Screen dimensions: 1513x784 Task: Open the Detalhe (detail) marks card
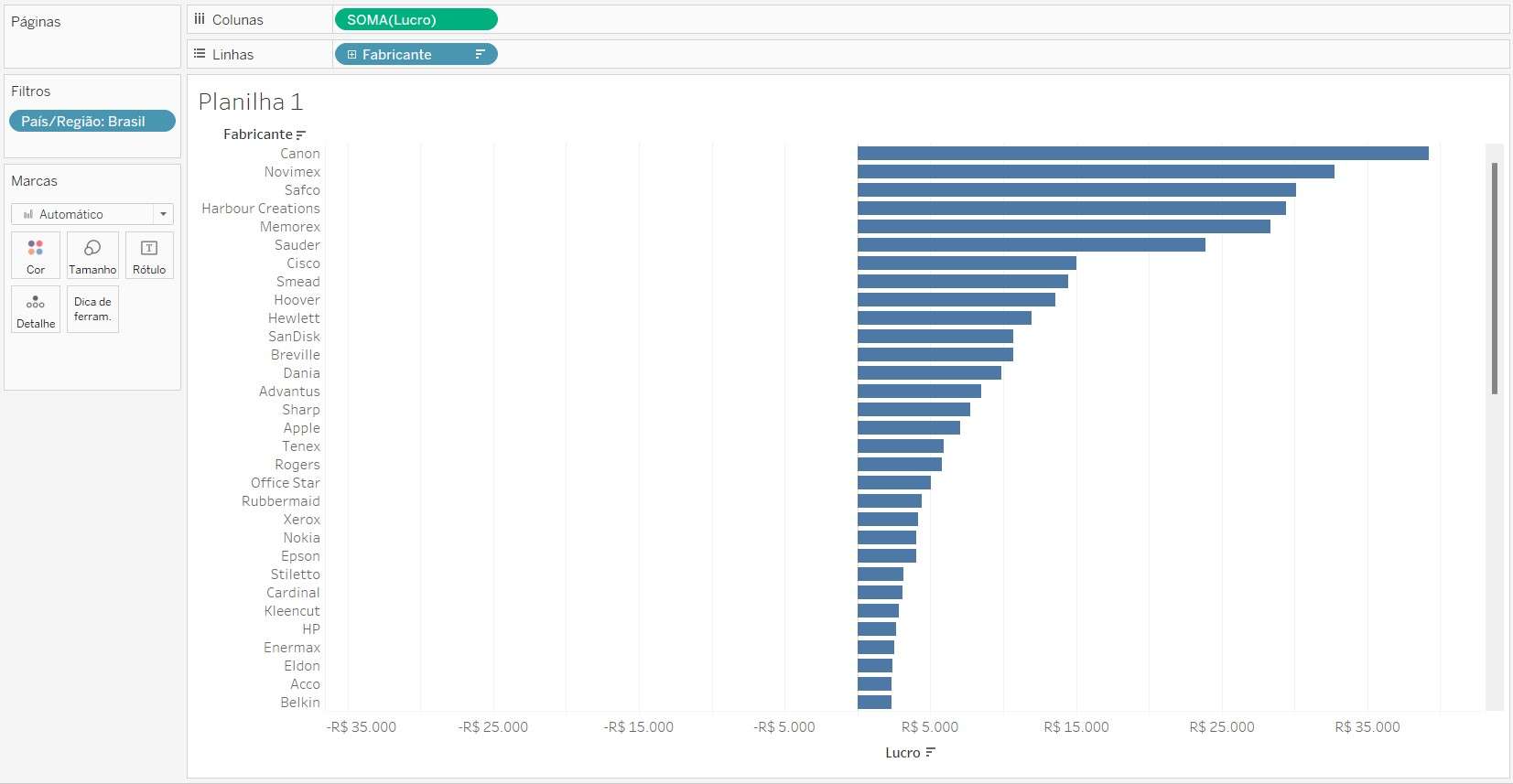coord(36,309)
